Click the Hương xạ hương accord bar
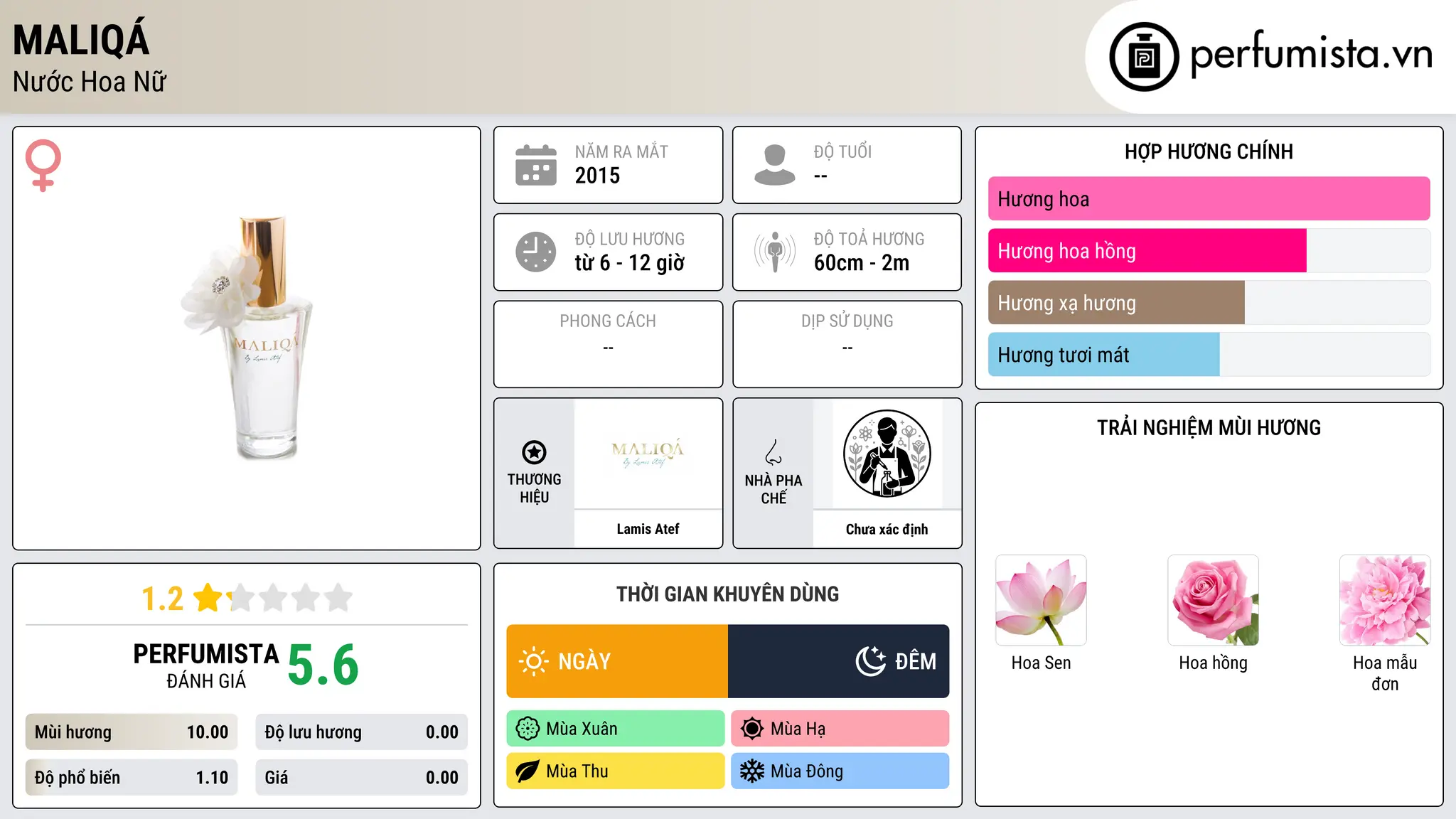1456x819 pixels. (1209, 303)
